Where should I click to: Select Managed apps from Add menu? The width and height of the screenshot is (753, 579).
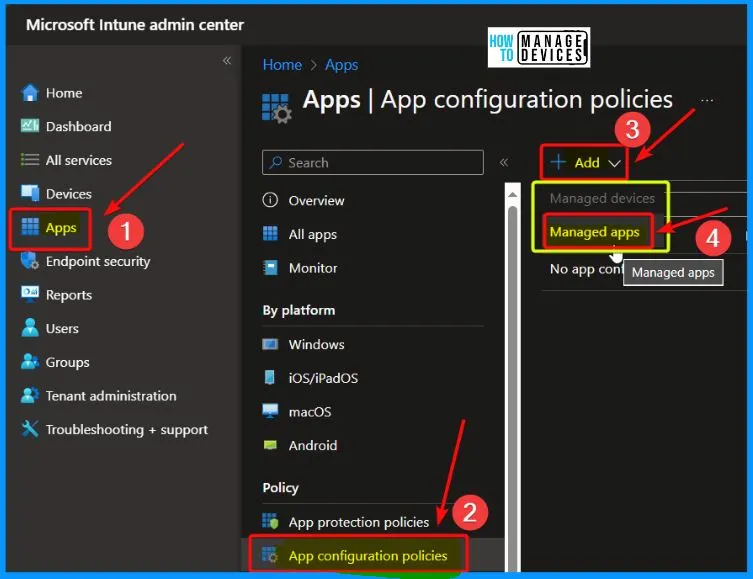(x=595, y=232)
